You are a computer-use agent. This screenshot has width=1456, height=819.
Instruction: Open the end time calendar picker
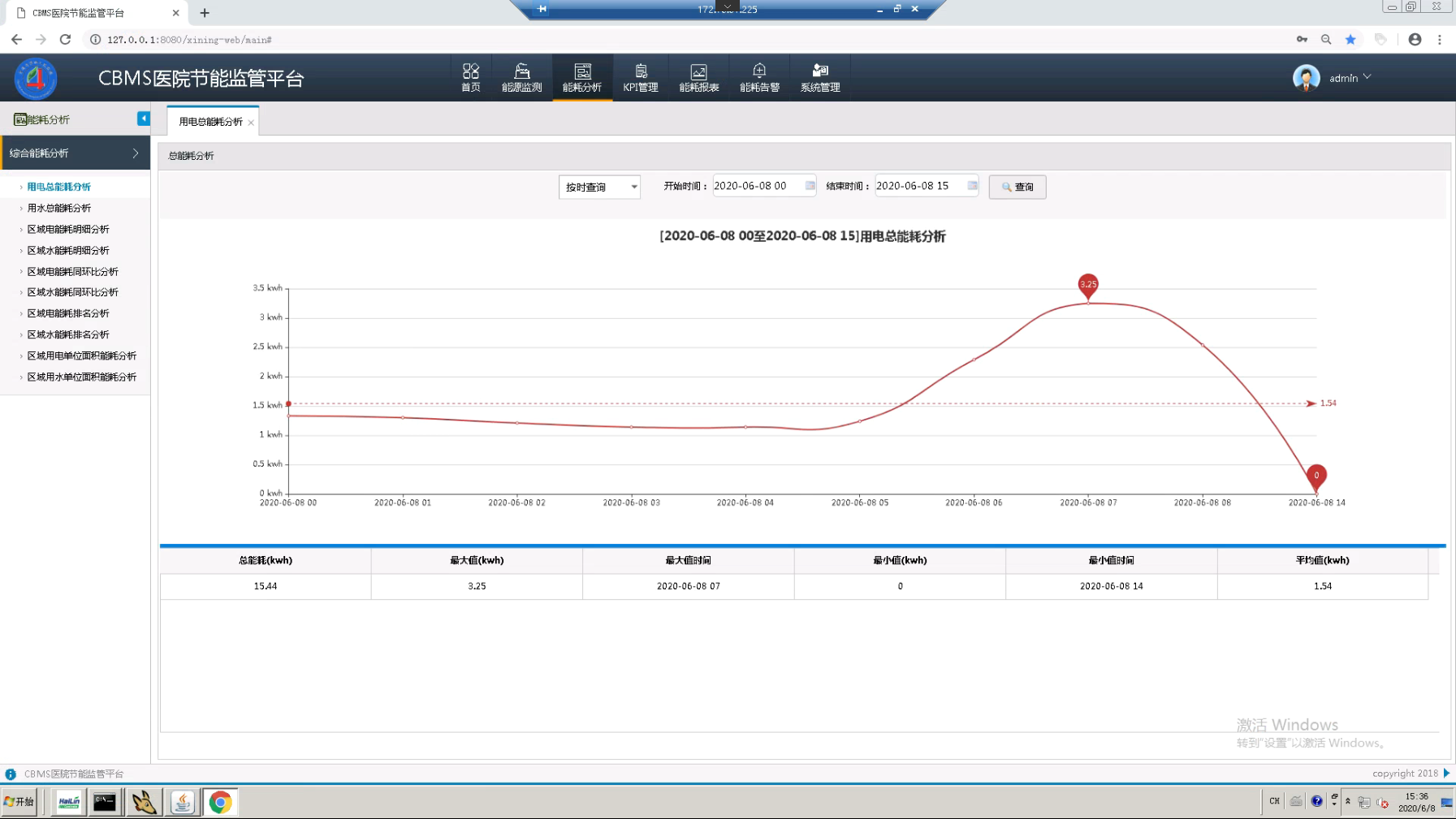click(x=972, y=186)
